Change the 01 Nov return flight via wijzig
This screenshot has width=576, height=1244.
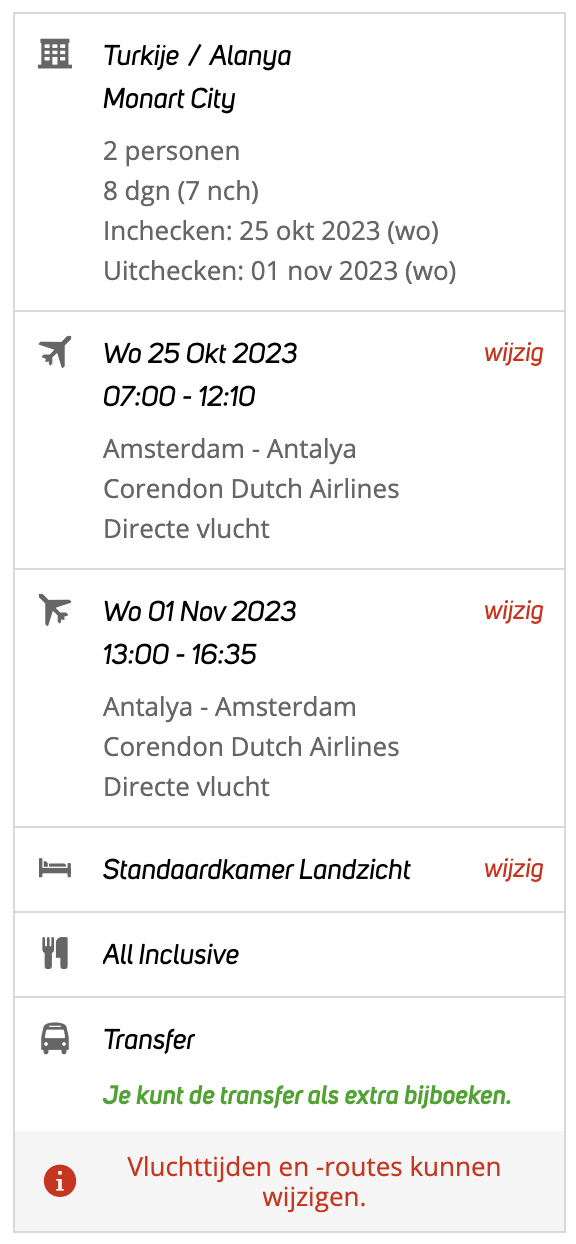click(x=514, y=611)
